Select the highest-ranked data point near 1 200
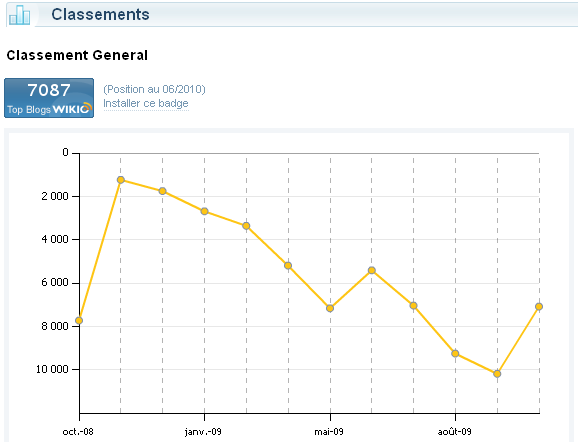 coord(121,180)
